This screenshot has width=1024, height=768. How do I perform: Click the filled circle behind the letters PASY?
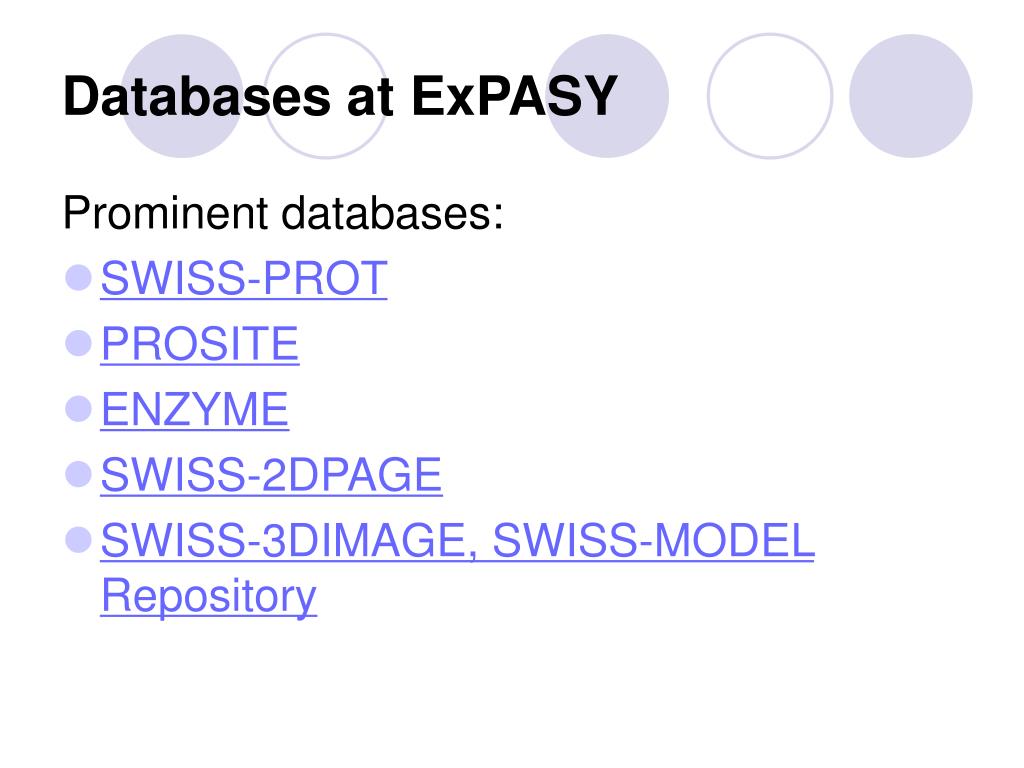click(607, 96)
